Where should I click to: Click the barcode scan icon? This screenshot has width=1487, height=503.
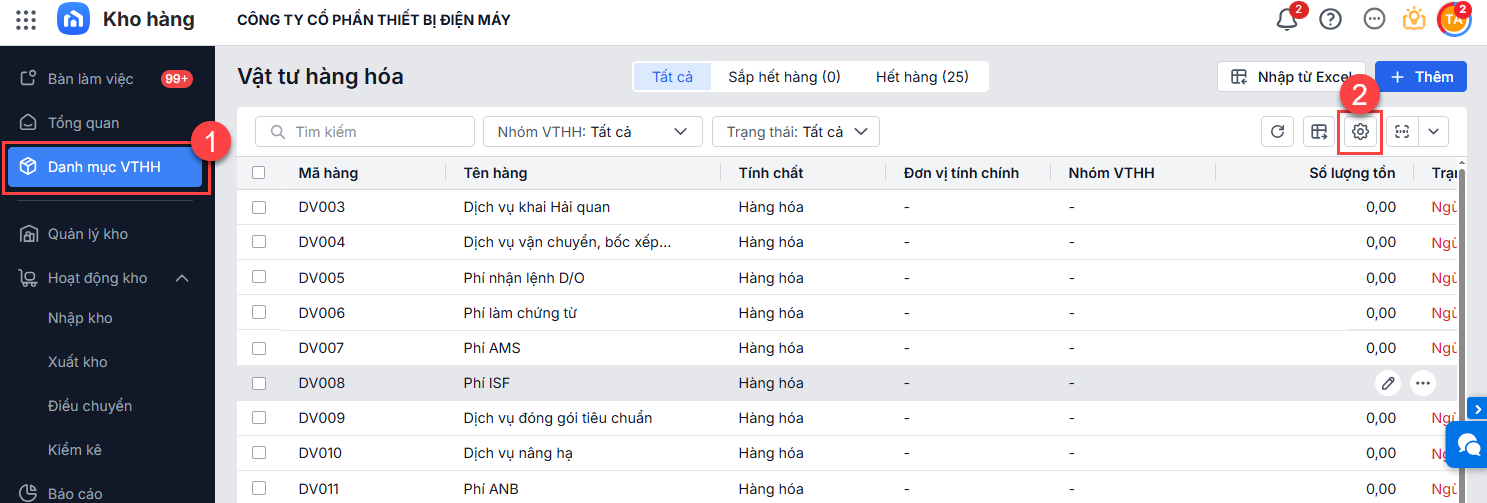click(x=1402, y=131)
